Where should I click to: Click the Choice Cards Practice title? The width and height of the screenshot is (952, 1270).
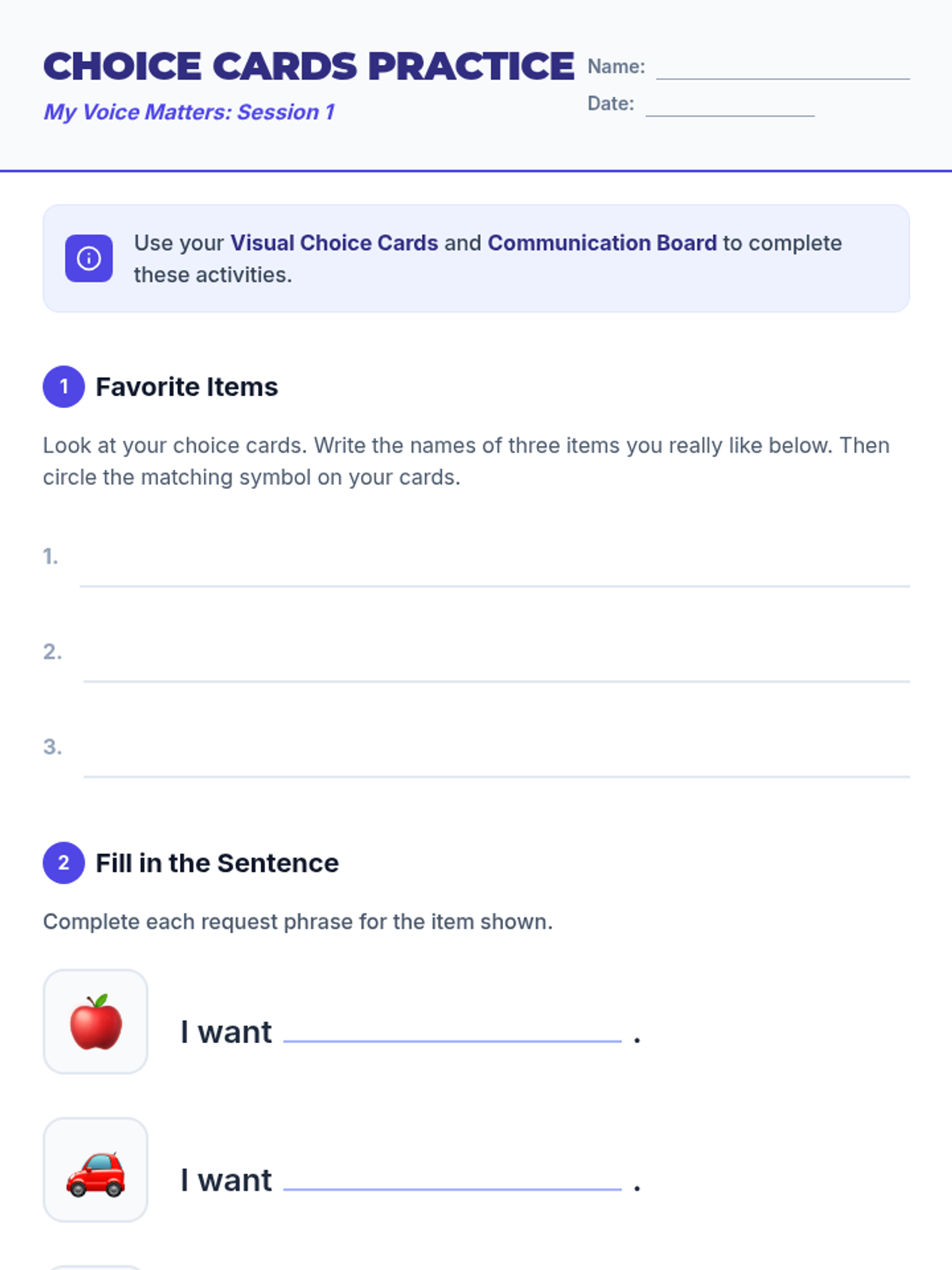pyautogui.click(x=309, y=67)
